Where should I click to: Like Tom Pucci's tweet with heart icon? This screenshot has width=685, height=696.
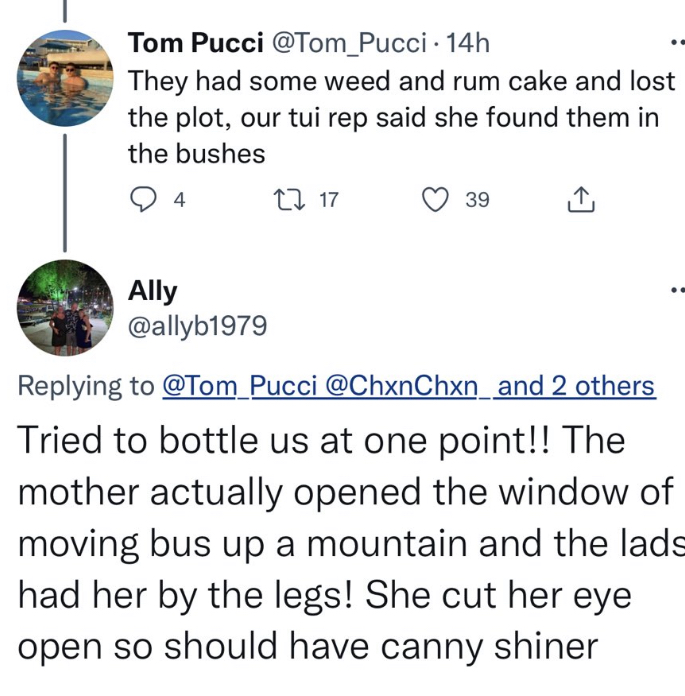pyautogui.click(x=435, y=200)
